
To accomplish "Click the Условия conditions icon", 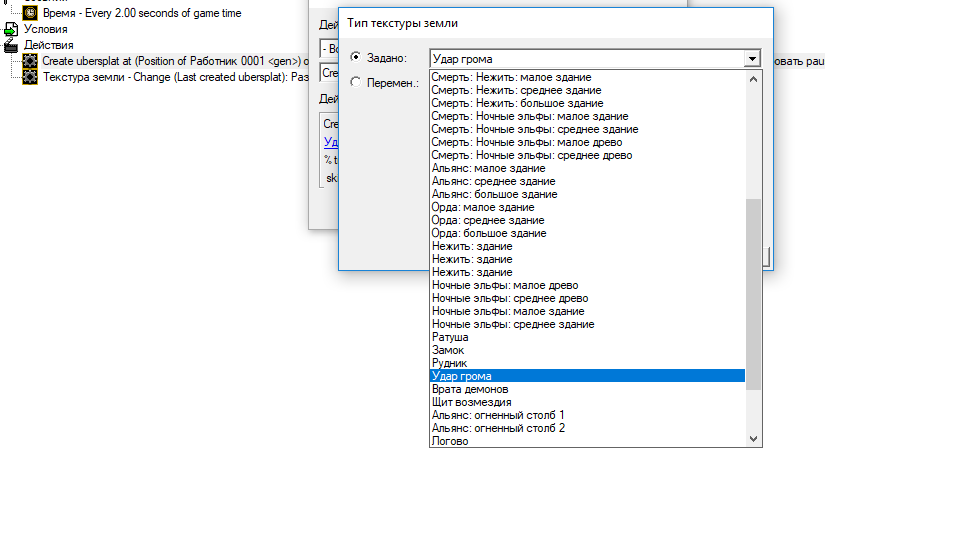I will click(x=11, y=29).
